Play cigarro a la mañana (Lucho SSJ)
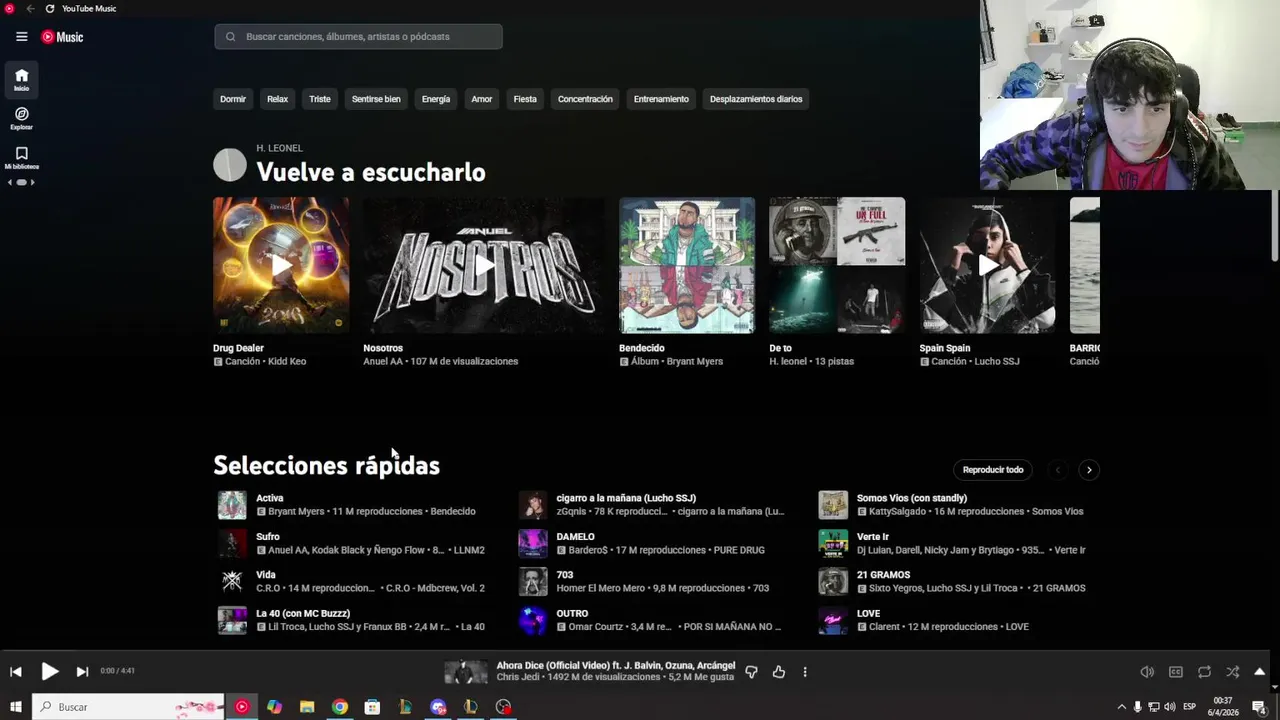Viewport: 1280px width, 720px height. (533, 505)
